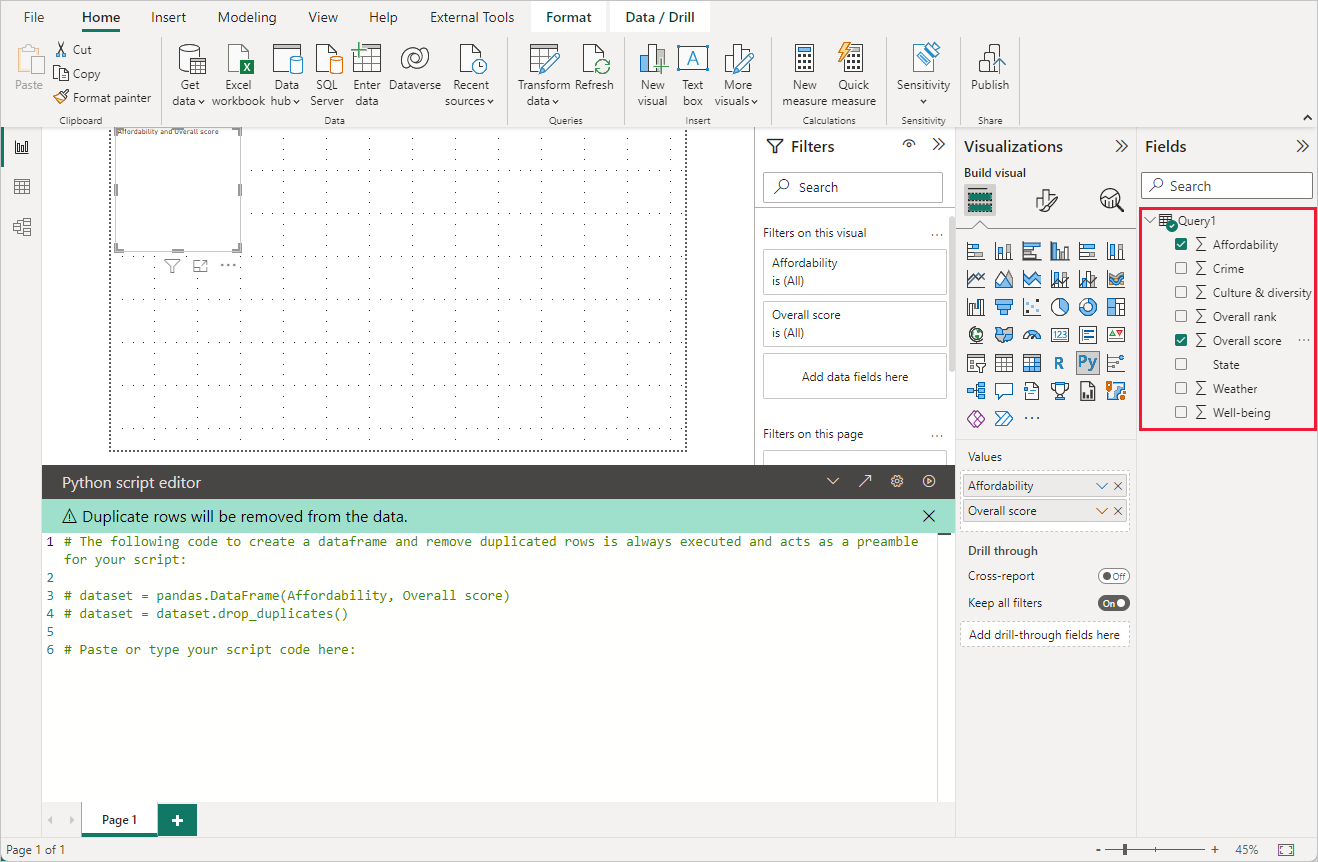Select the map visual in Visualizations pane
This screenshot has width=1318, height=862.
click(x=976, y=334)
